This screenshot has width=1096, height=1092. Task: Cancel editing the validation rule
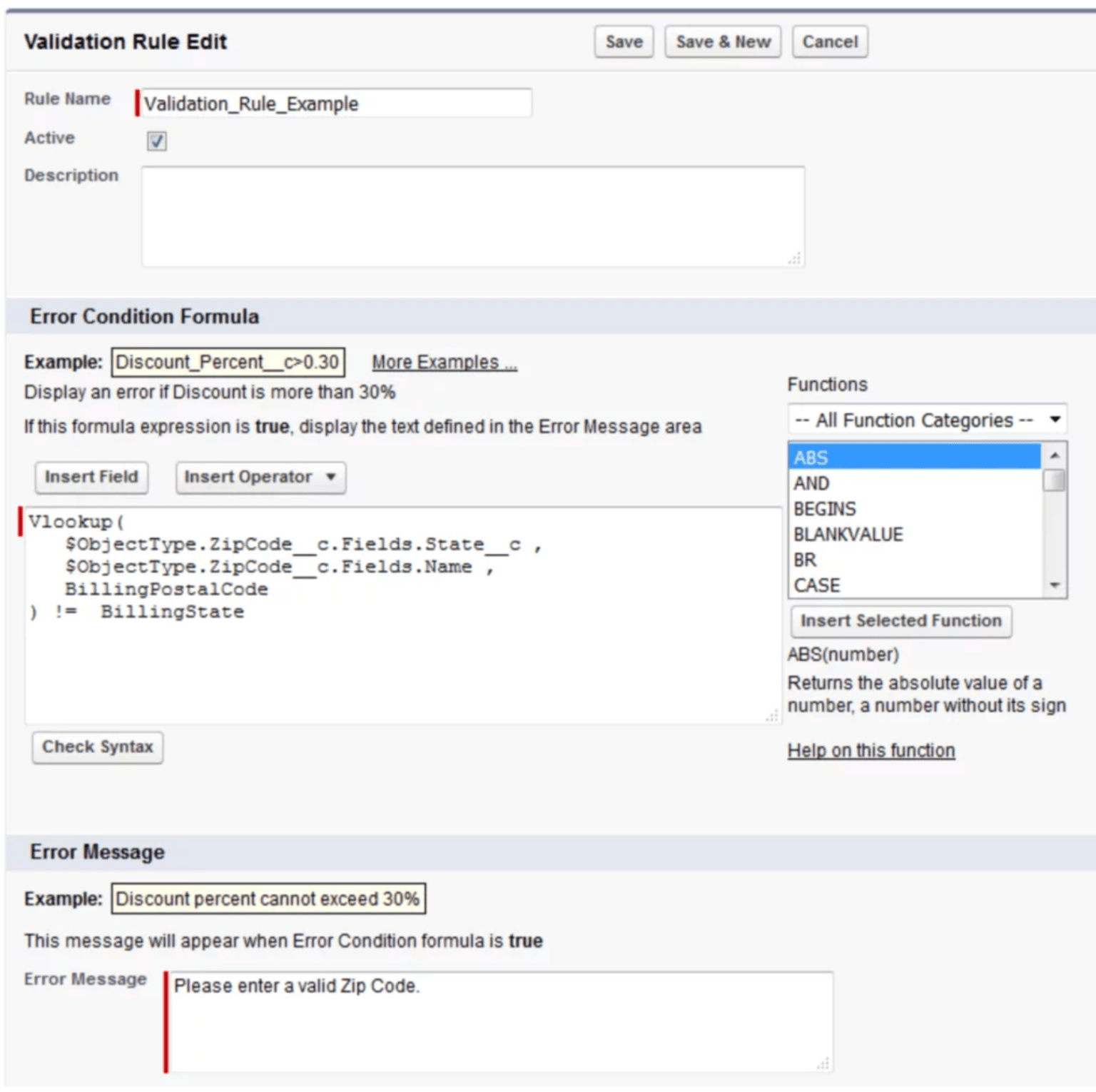tap(829, 41)
